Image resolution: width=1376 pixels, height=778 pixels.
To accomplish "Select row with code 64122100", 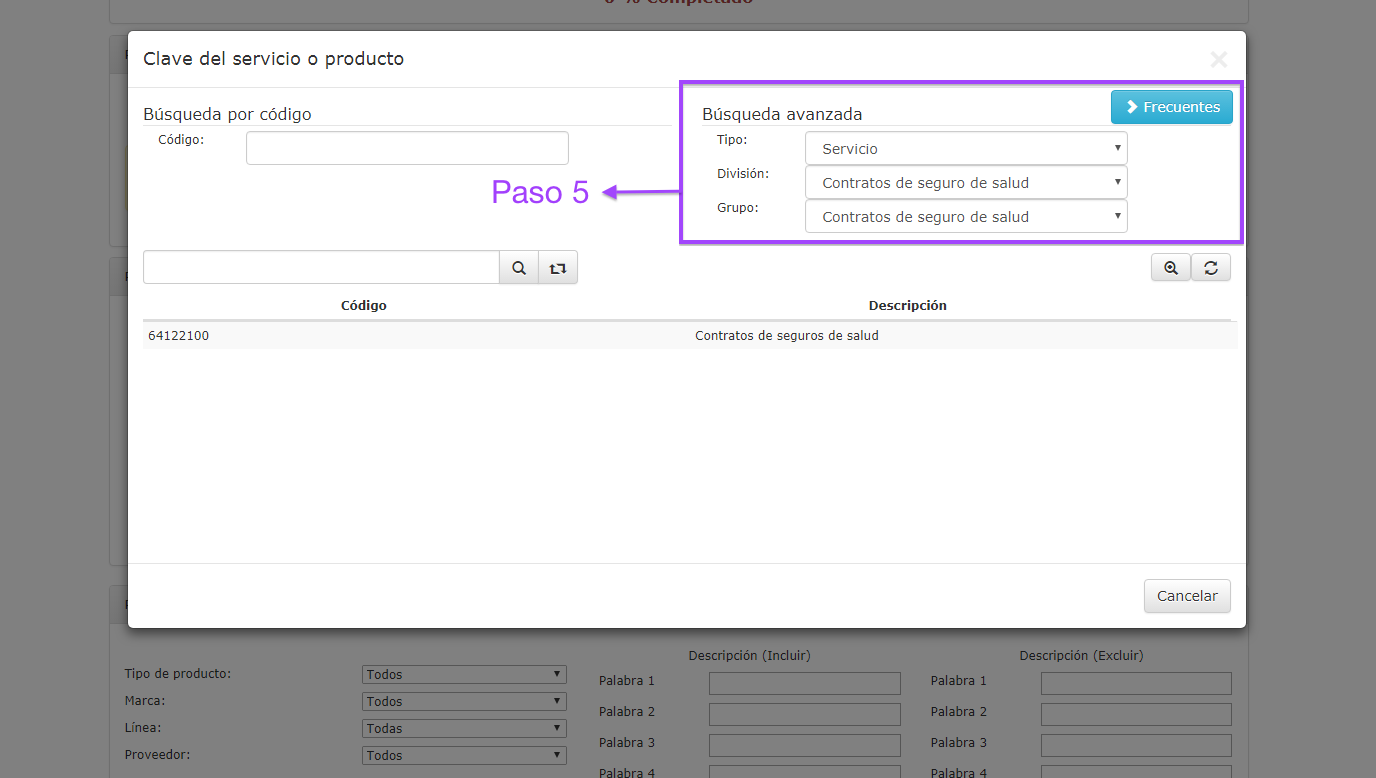I will (179, 336).
